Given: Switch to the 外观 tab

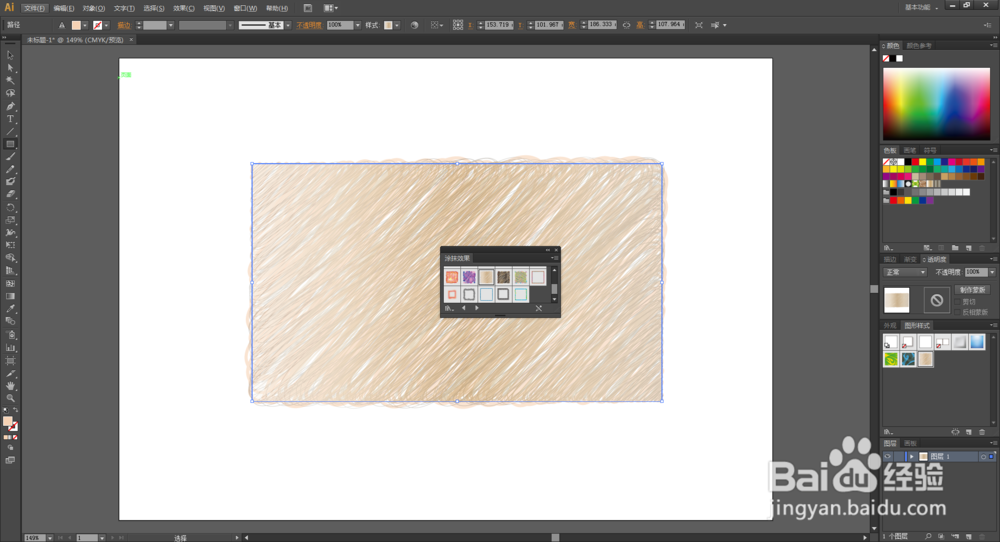Looking at the screenshot, I should click(890, 326).
